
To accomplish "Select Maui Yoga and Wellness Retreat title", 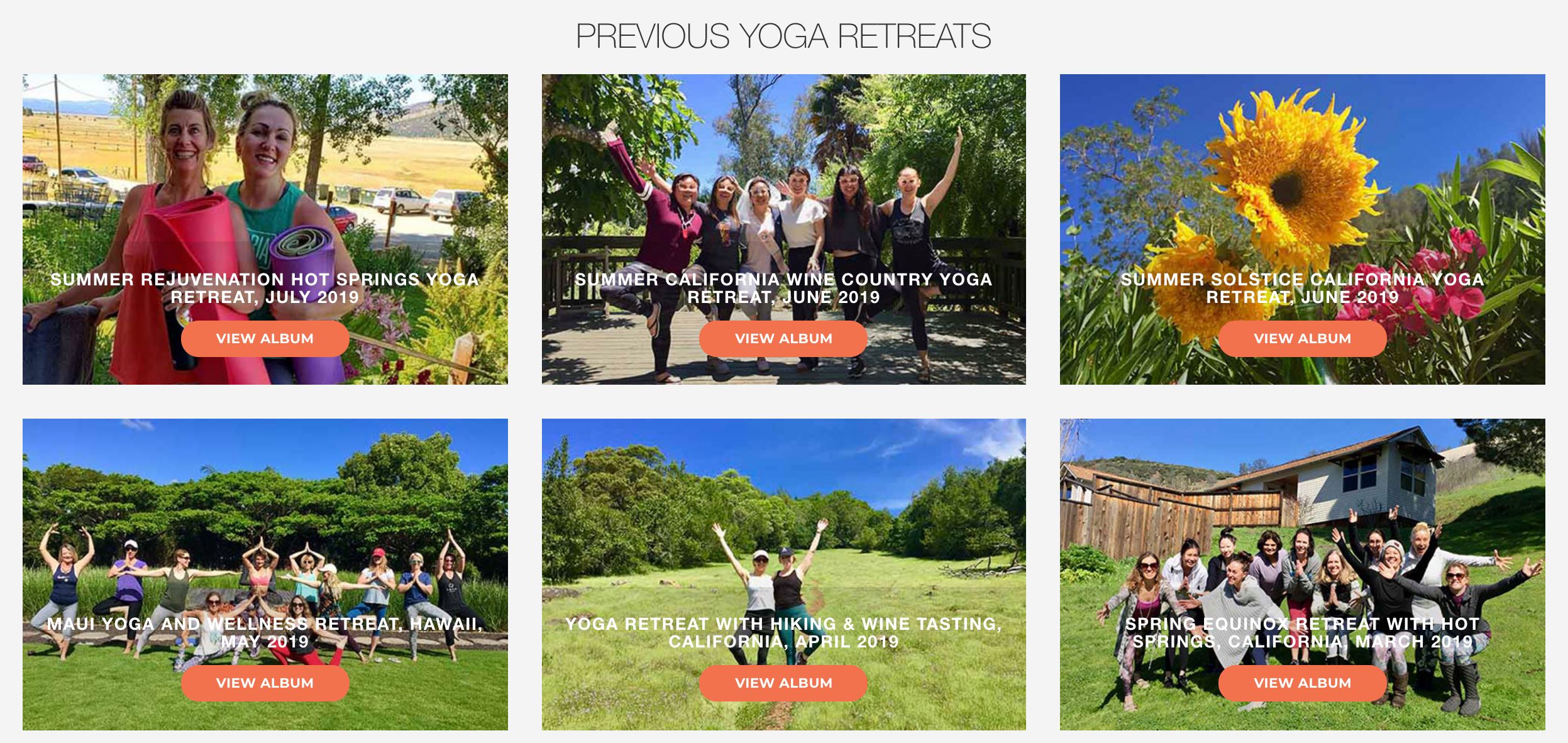I will pyautogui.click(x=265, y=633).
